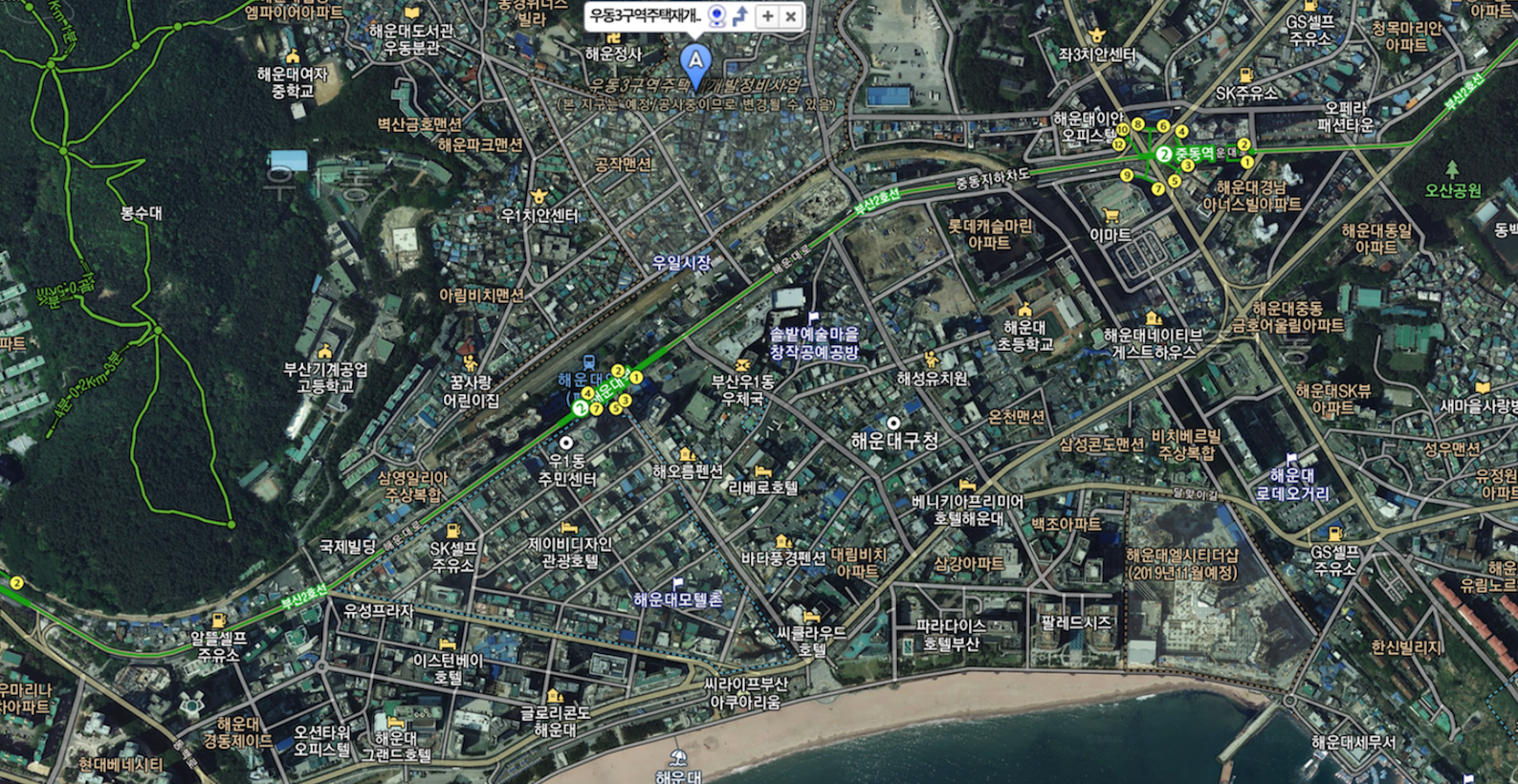Select the line 2 badge beside 중동역
The height and width of the screenshot is (784, 1518).
point(1163,154)
